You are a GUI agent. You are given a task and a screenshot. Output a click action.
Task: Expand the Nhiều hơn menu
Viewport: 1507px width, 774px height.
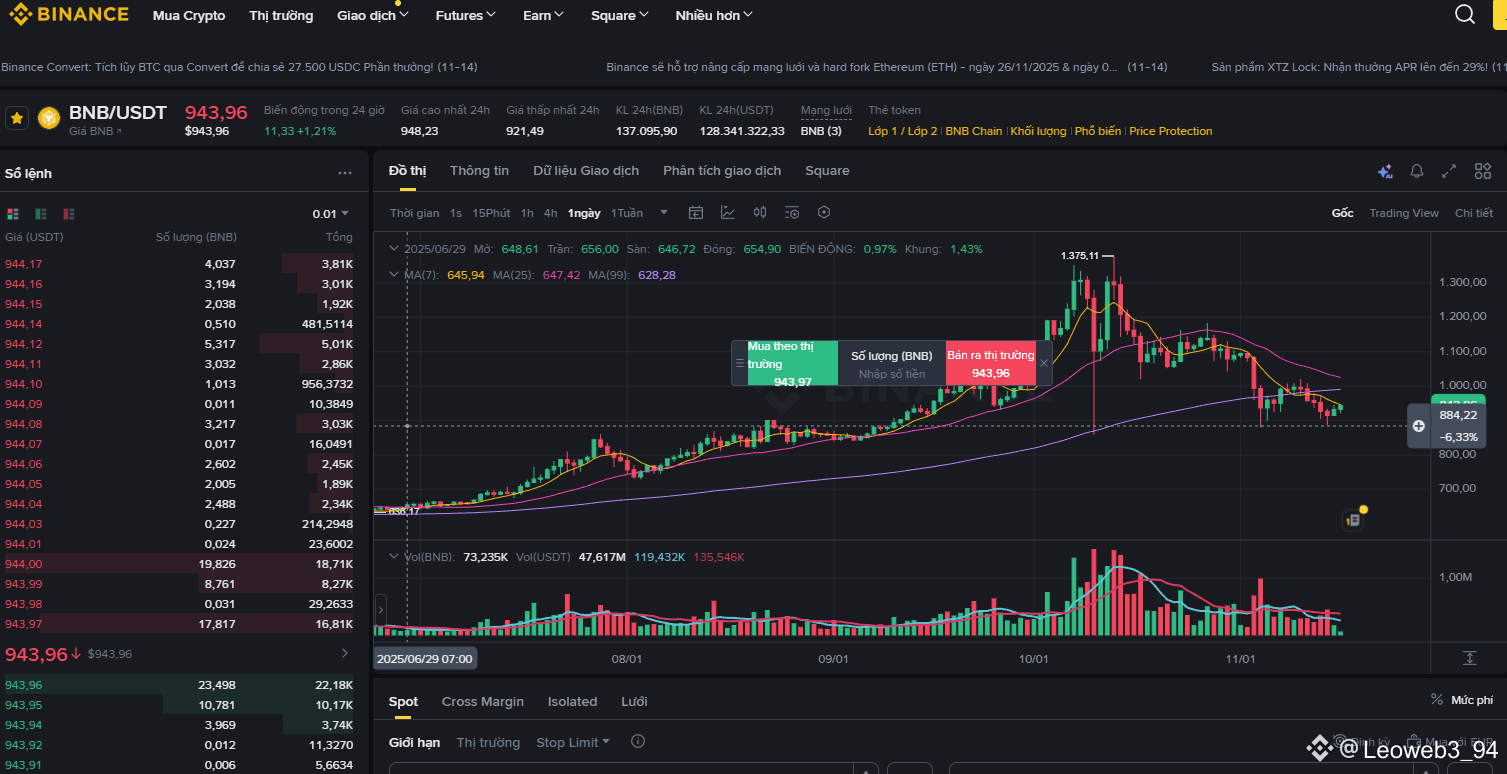click(x=714, y=15)
